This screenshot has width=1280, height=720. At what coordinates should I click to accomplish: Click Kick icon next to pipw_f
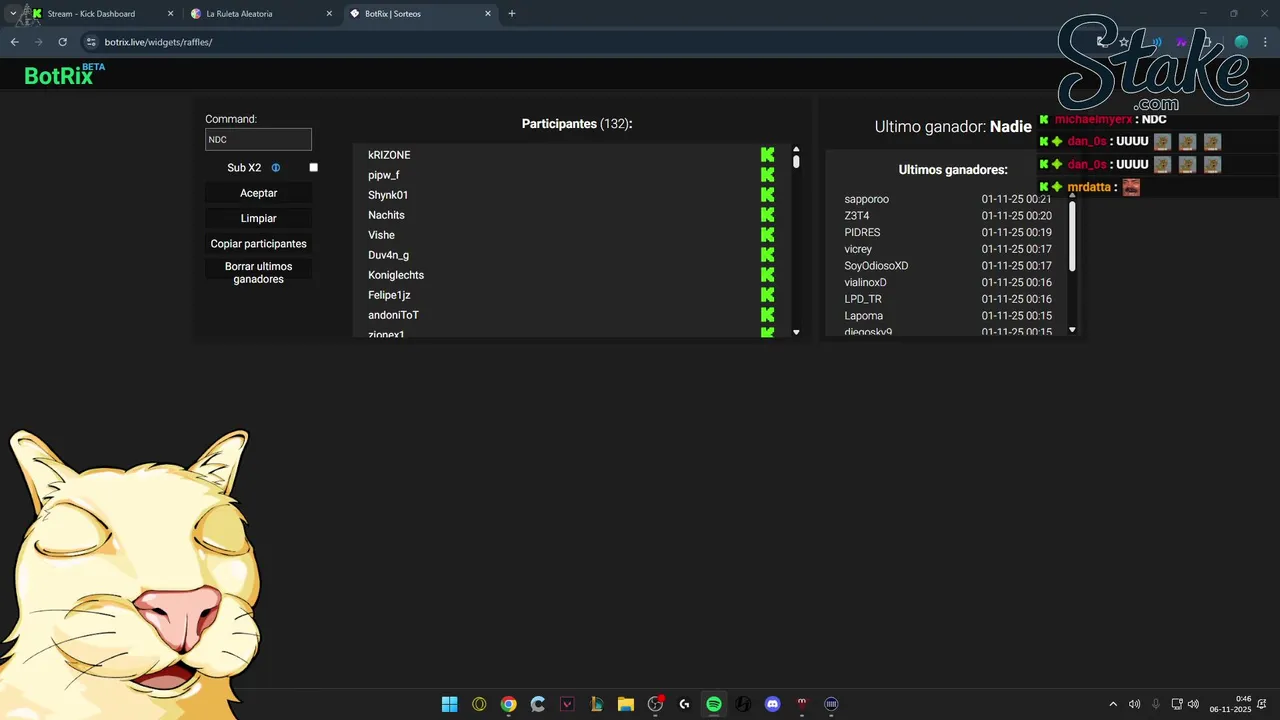pyautogui.click(x=767, y=175)
